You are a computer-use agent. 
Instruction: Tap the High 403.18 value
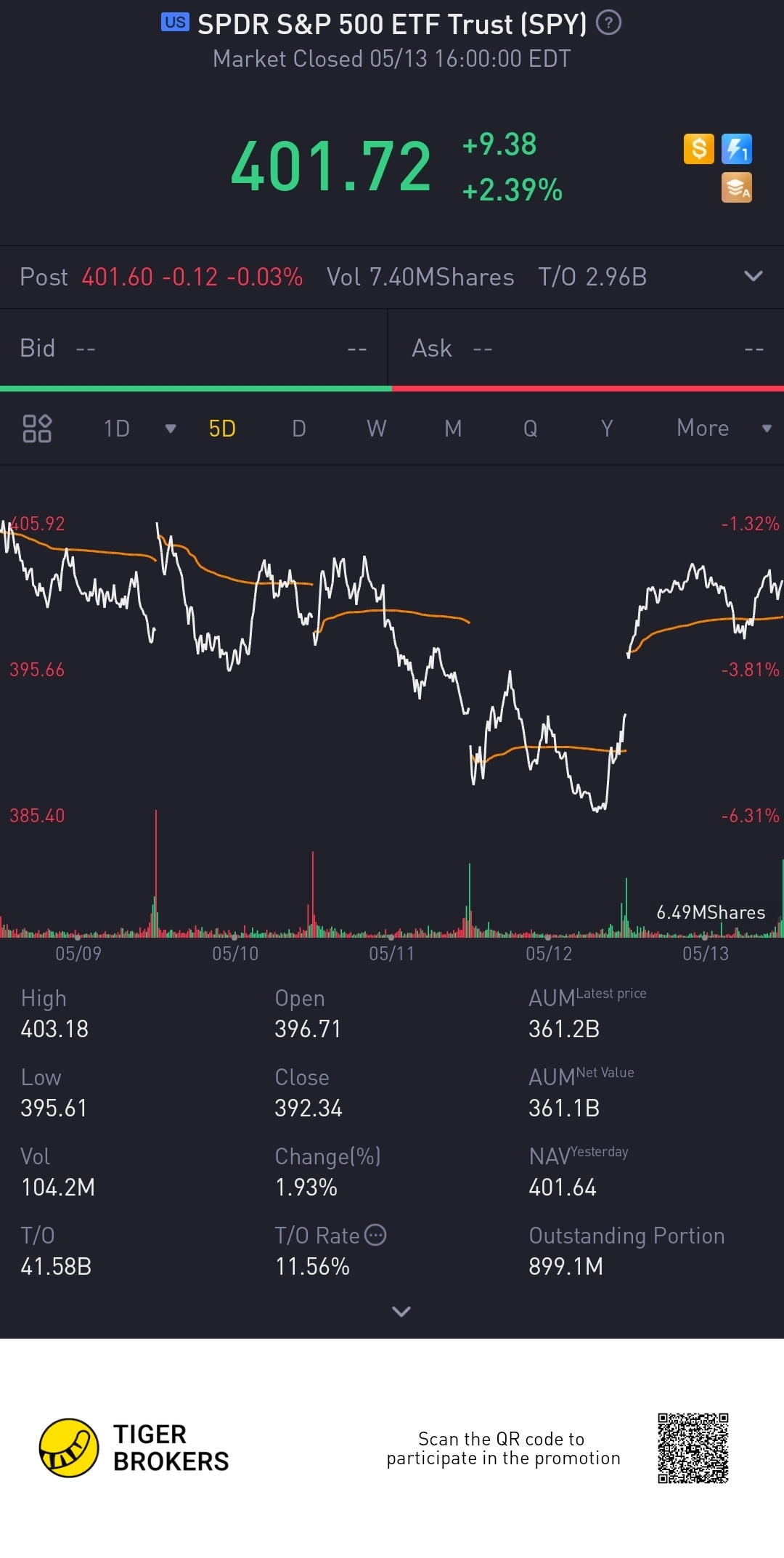(x=54, y=1029)
